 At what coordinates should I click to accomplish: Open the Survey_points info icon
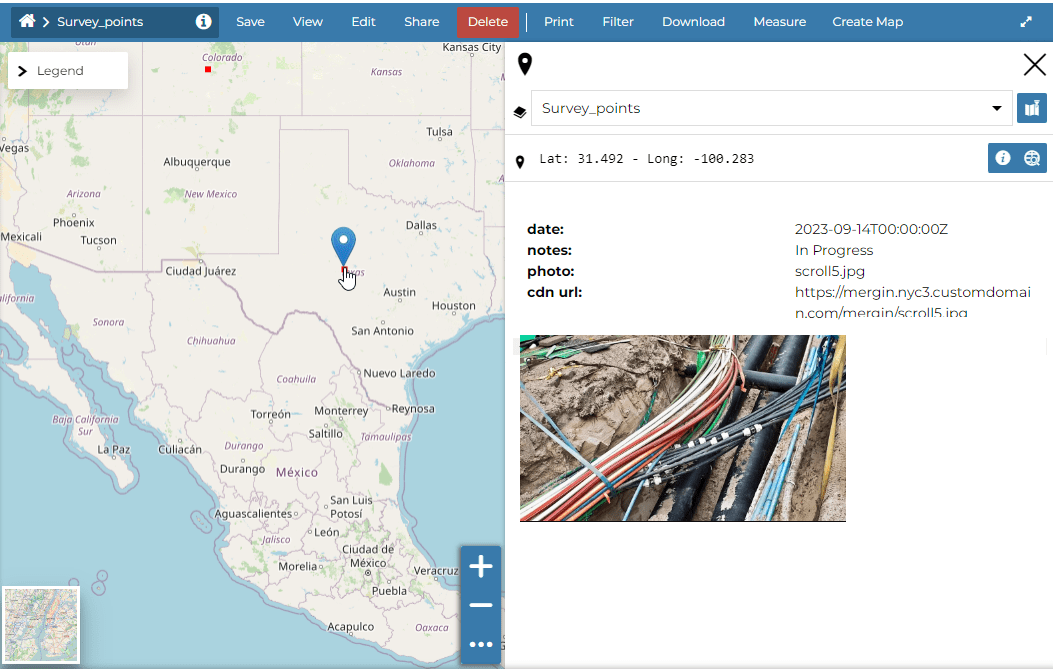tap(204, 21)
